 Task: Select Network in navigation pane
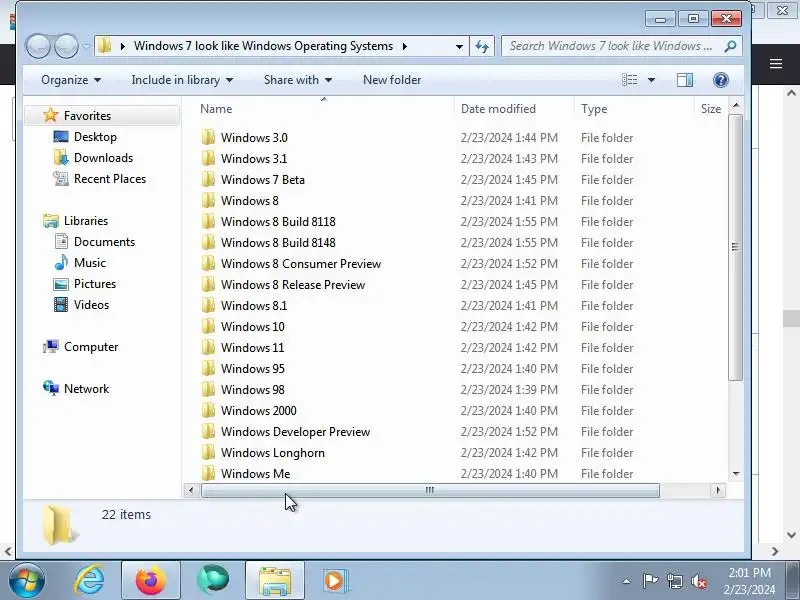click(86, 389)
